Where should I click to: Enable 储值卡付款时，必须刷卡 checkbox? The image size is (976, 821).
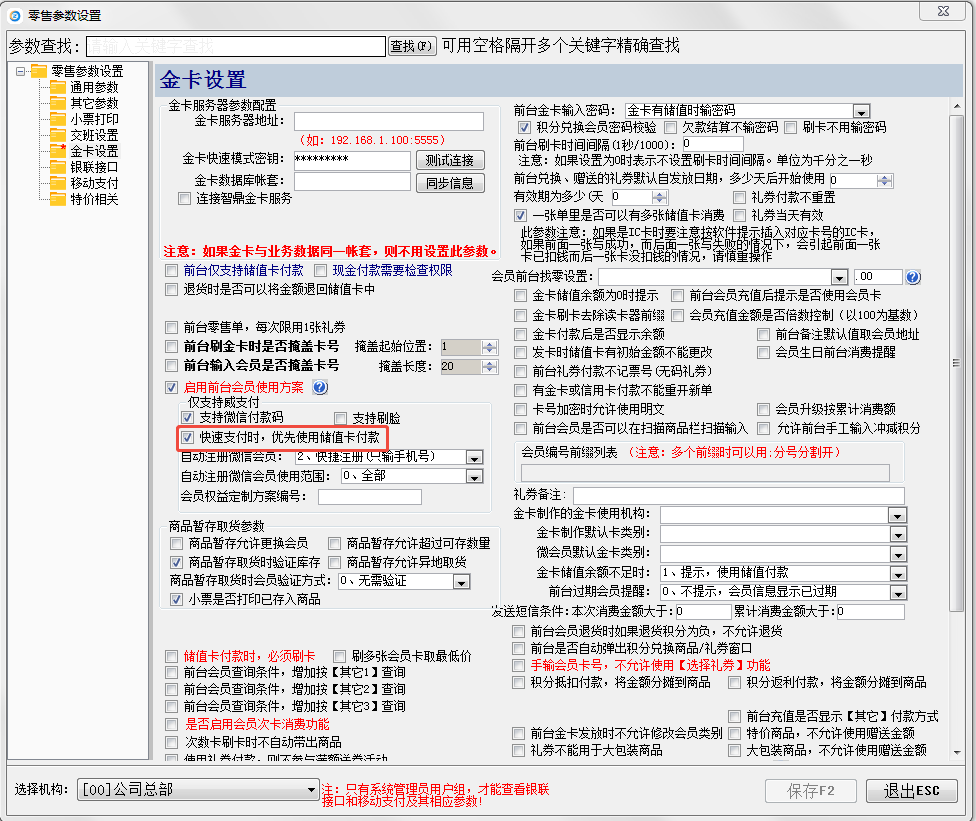(x=171, y=657)
